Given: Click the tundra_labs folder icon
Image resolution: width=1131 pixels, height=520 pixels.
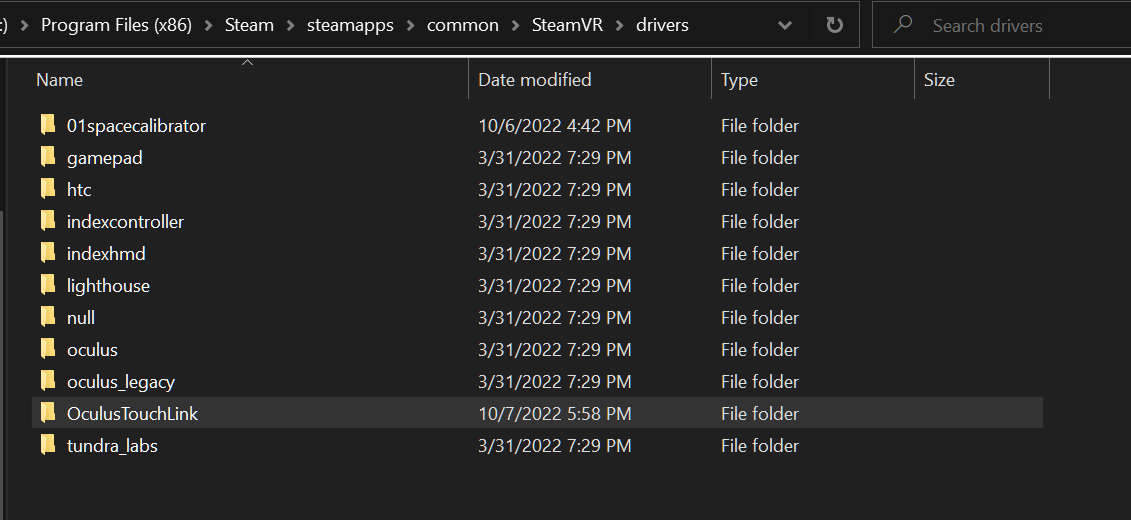Looking at the screenshot, I should click(47, 445).
